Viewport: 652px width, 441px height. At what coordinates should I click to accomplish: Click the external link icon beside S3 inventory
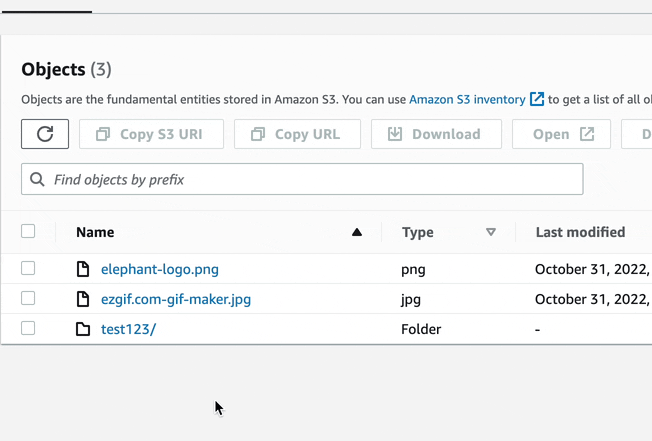click(537, 99)
